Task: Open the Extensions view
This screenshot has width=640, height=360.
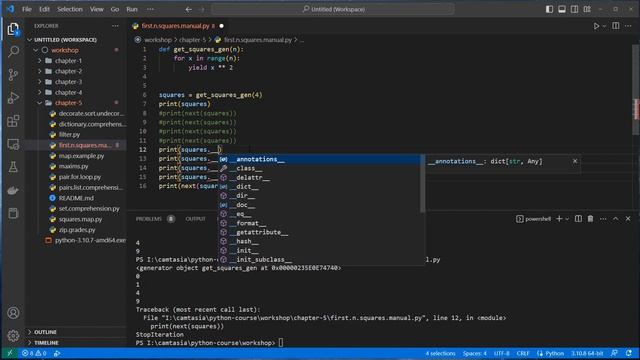Action: tap(13, 121)
